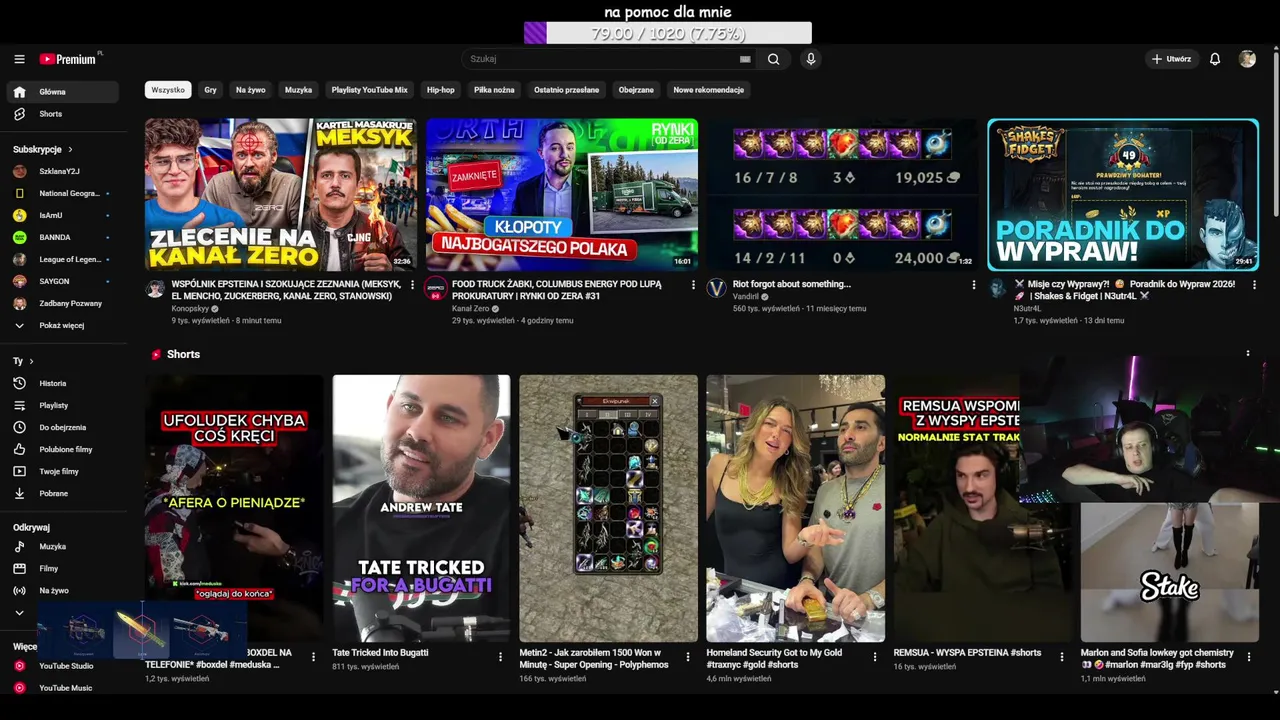The width and height of the screenshot is (1280, 720).
Task: Open Polubione filmy
Action: tap(62, 449)
